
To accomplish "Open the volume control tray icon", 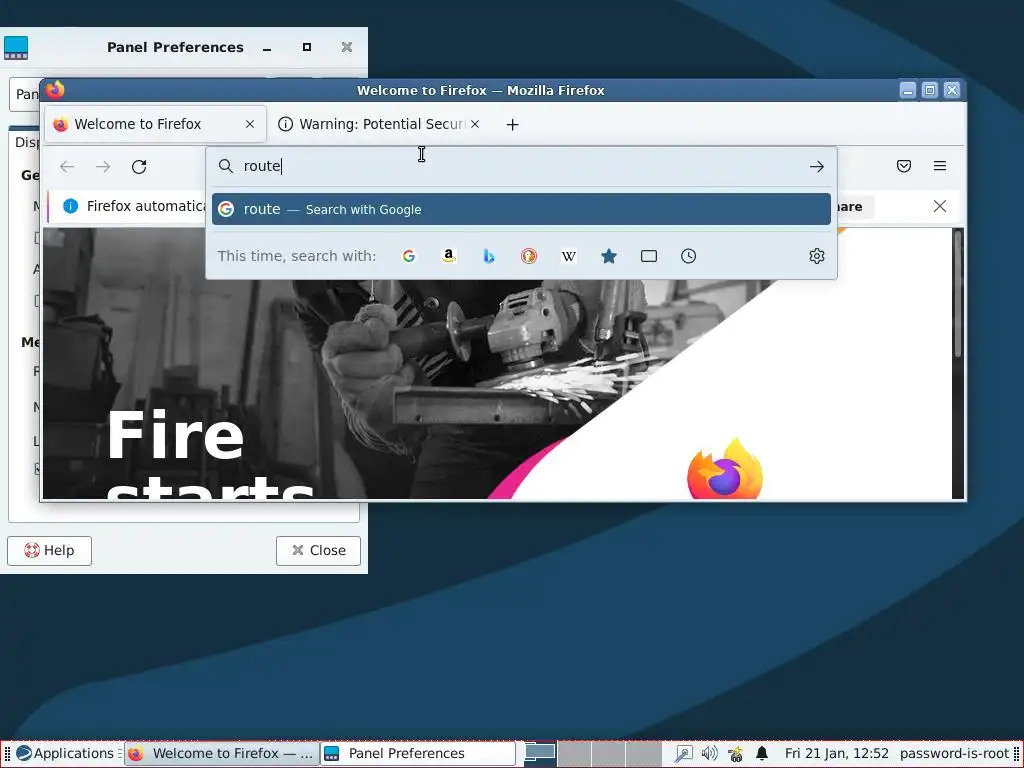I will tap(709, 754).
